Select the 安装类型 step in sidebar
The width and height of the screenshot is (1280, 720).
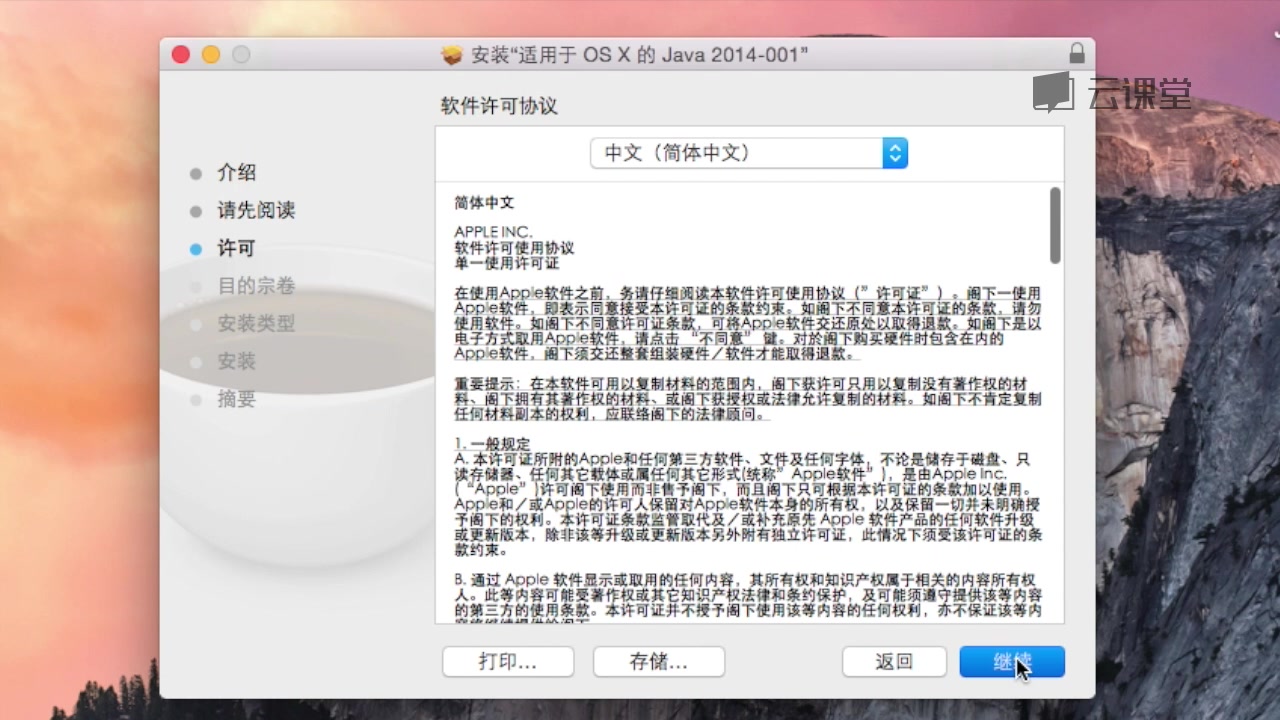[x=256, y=324]
